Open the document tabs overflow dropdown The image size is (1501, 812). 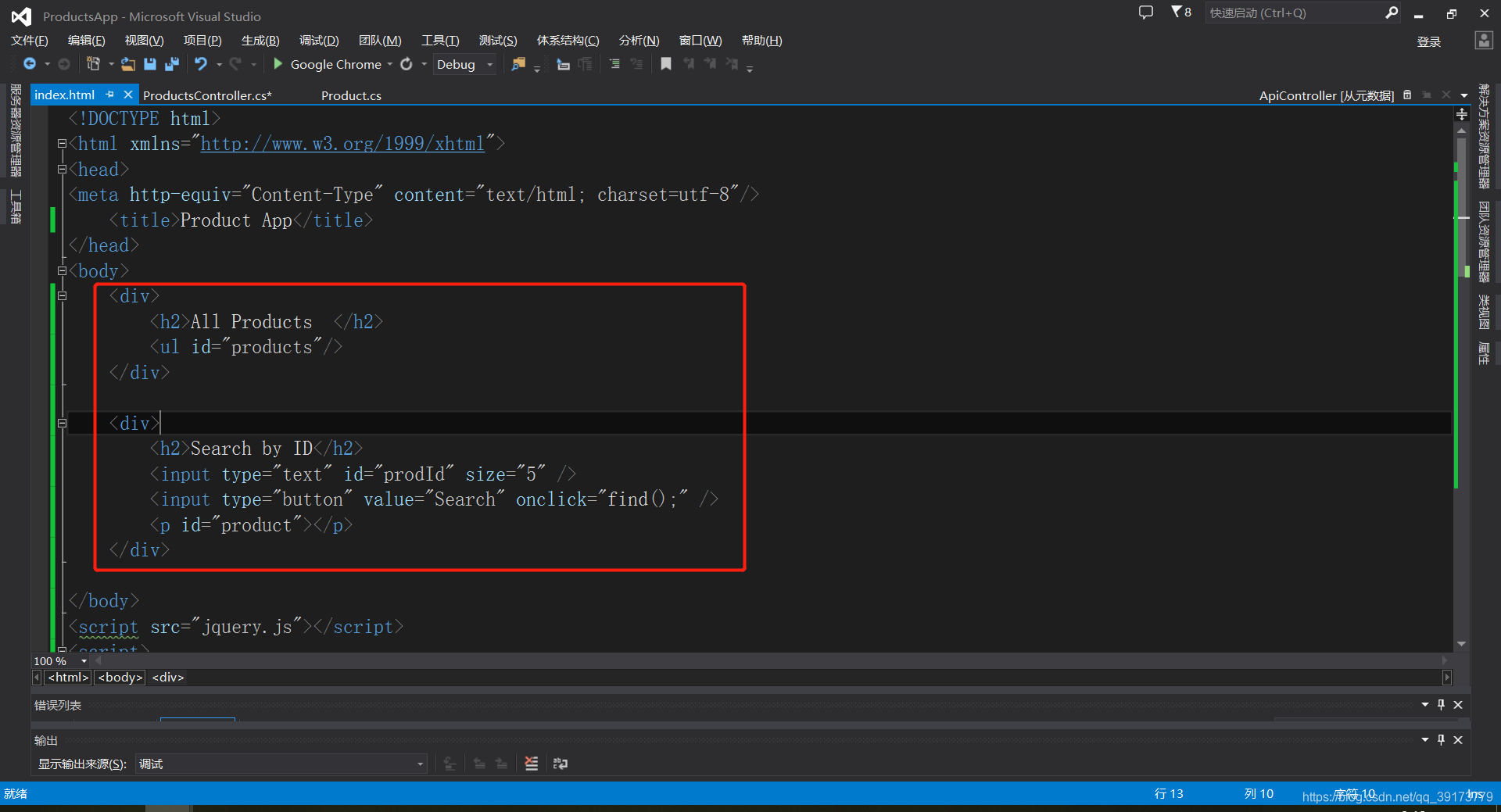1464,95
